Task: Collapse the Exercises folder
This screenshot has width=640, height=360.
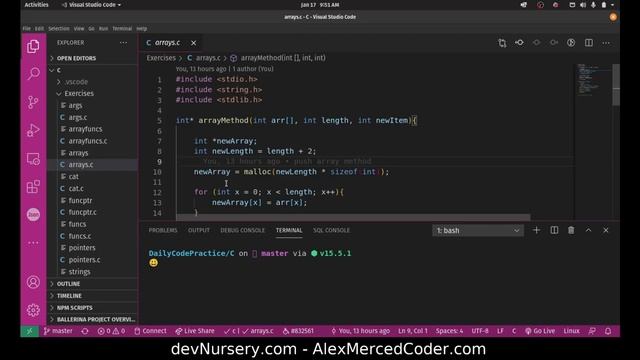Action: click(93, 93)
